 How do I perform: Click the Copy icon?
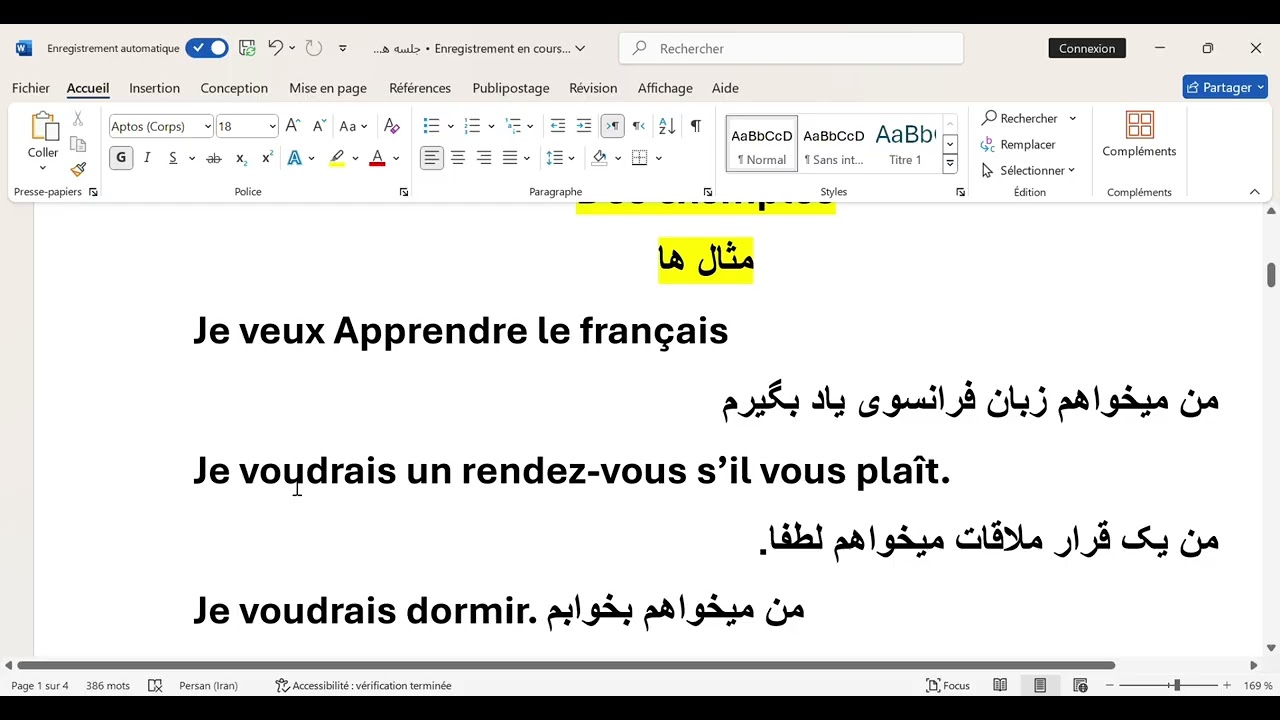coord(78,144)
